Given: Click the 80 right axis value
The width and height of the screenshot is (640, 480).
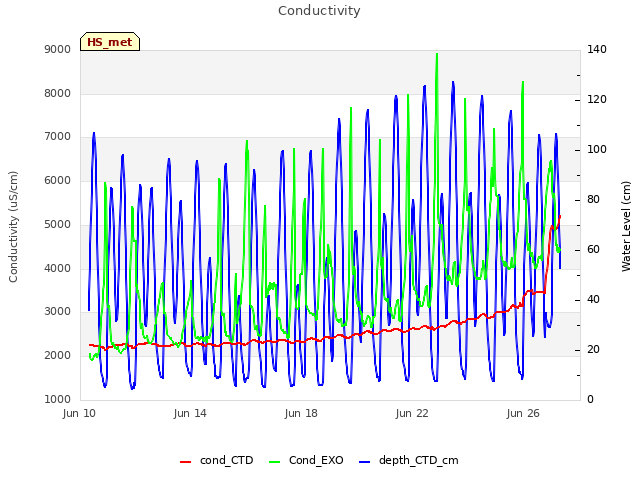Looking at the screenshot, I should pos(593,200).
